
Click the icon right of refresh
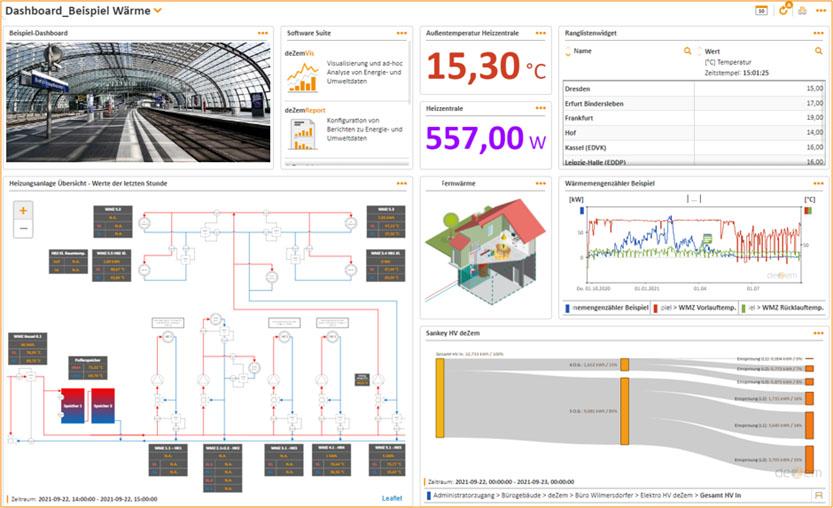[802, 10]
